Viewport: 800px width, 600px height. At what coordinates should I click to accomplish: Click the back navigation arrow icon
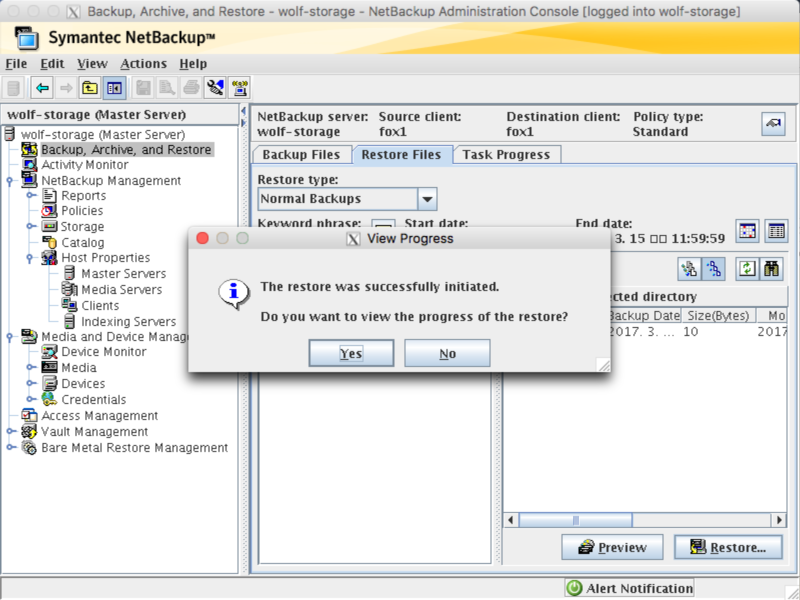click(x=41, y=87)
